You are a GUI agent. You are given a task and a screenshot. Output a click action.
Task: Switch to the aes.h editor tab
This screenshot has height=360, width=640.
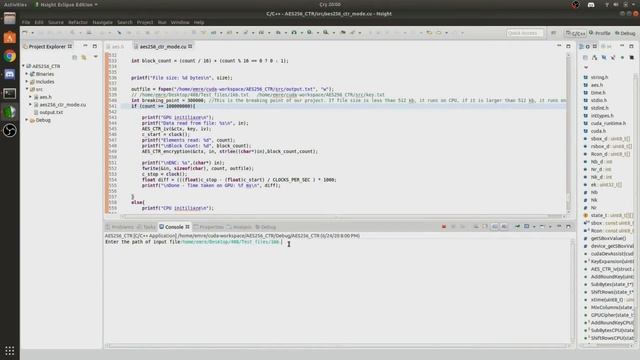[x=118, y=47]
